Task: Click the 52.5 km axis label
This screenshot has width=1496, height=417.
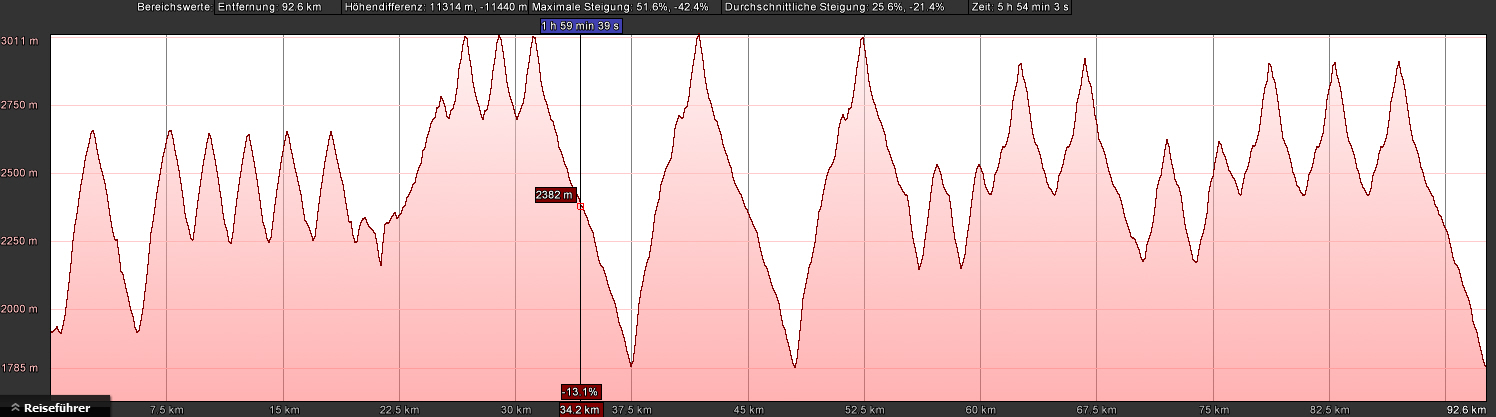Action: pyautogui.click(x=865, y=409)
